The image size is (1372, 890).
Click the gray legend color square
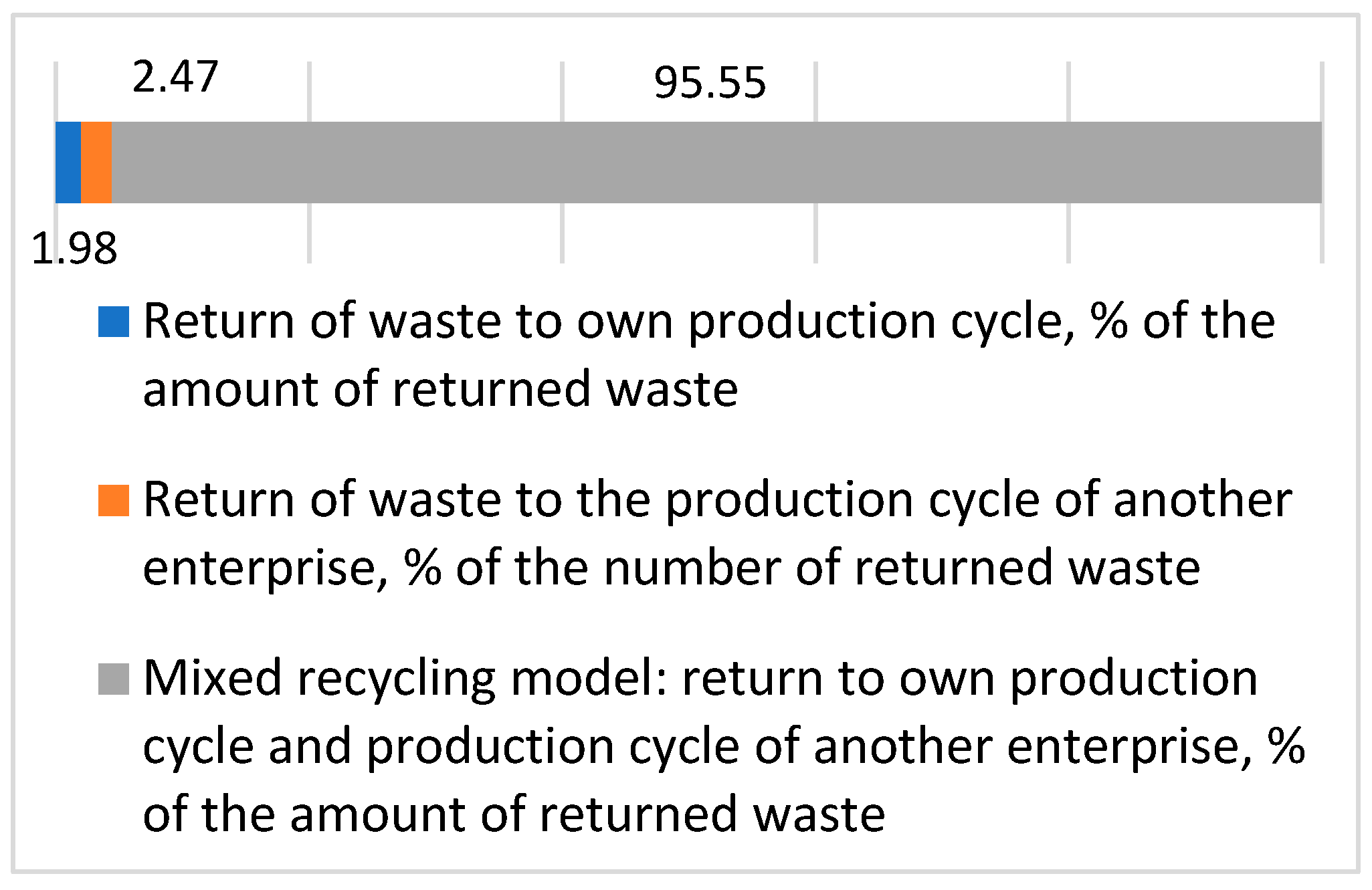point(114,679)
